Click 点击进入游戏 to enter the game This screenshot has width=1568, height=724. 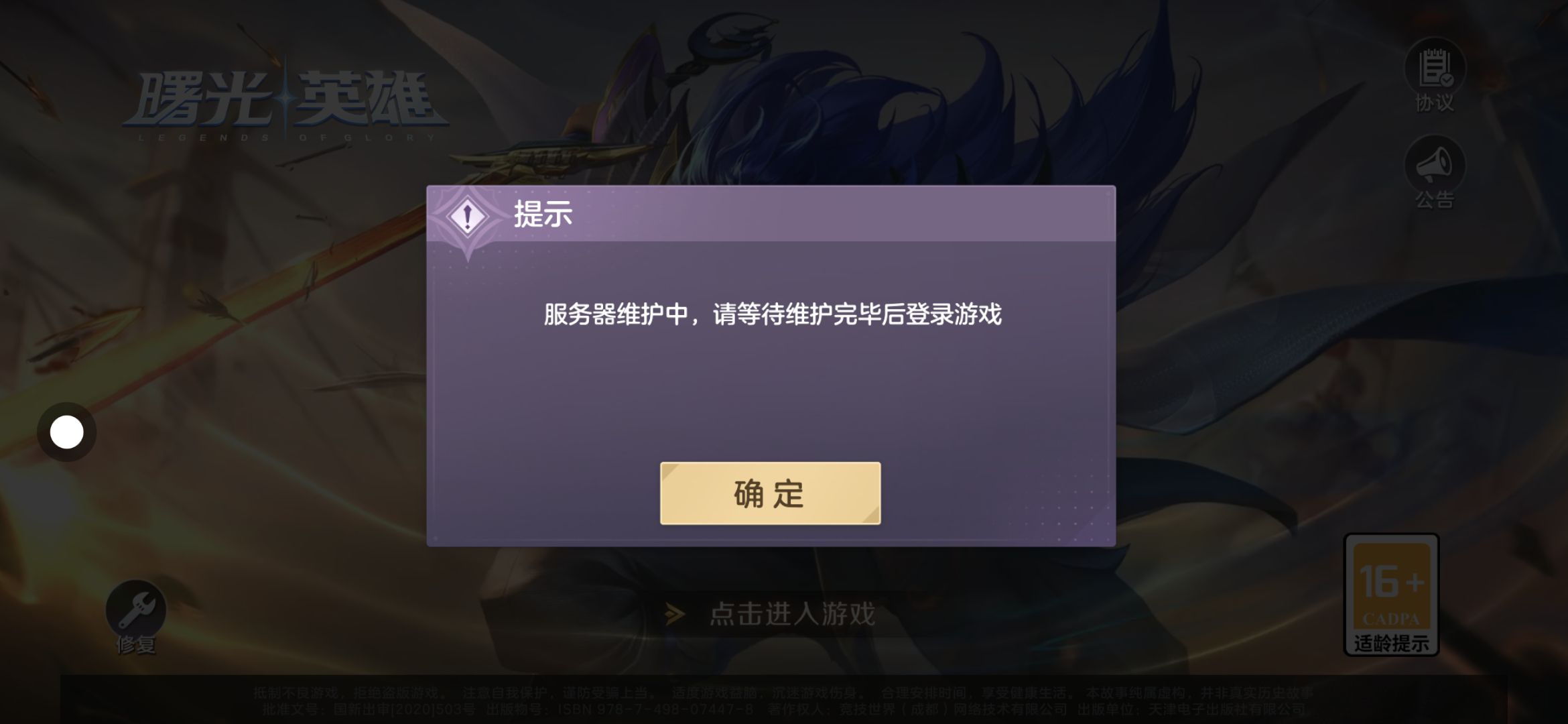pos(792,614)
